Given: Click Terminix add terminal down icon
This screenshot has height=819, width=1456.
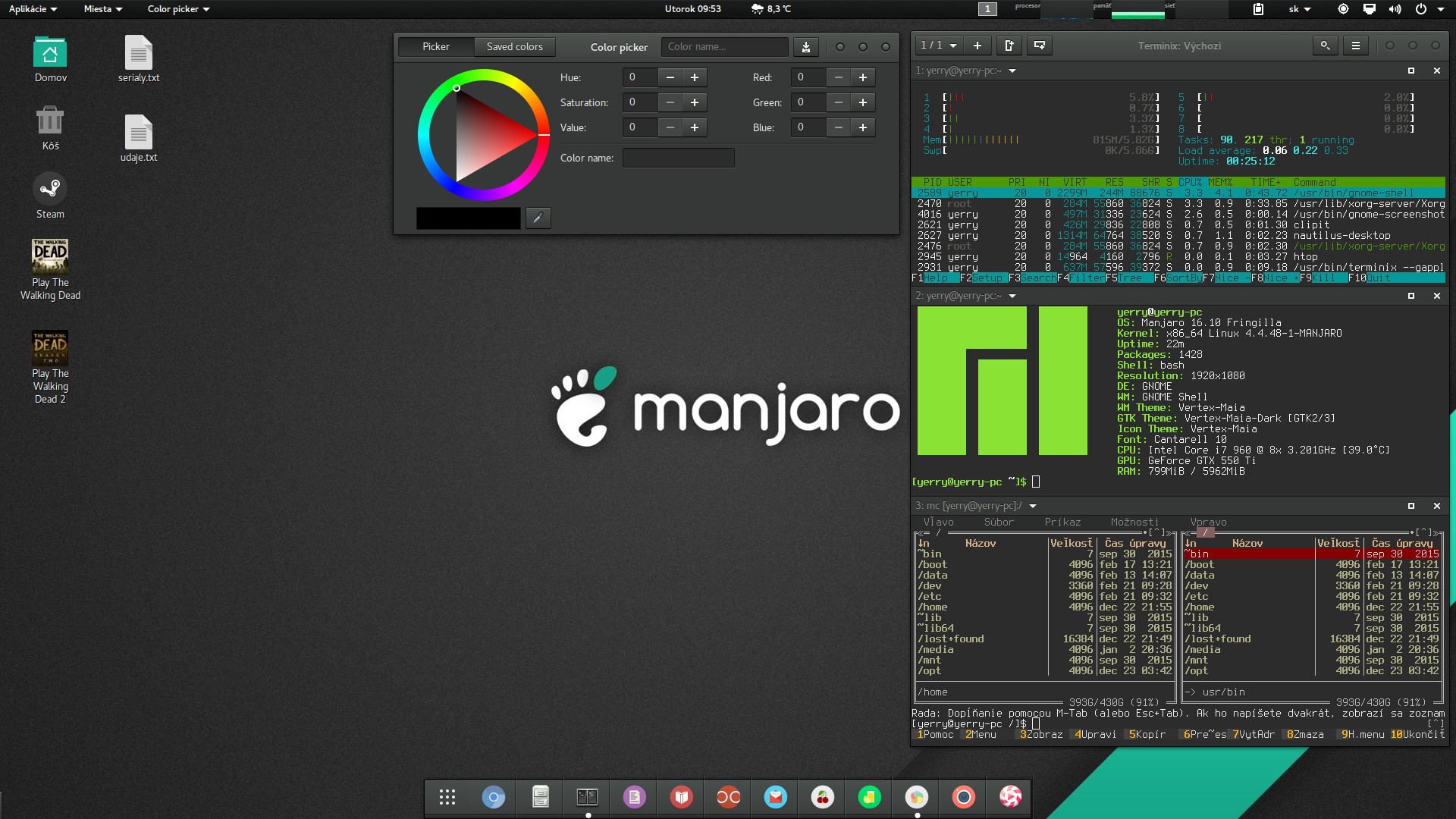Looking at the screenshot, I should pyautogui.click(x=1040, y=45).
